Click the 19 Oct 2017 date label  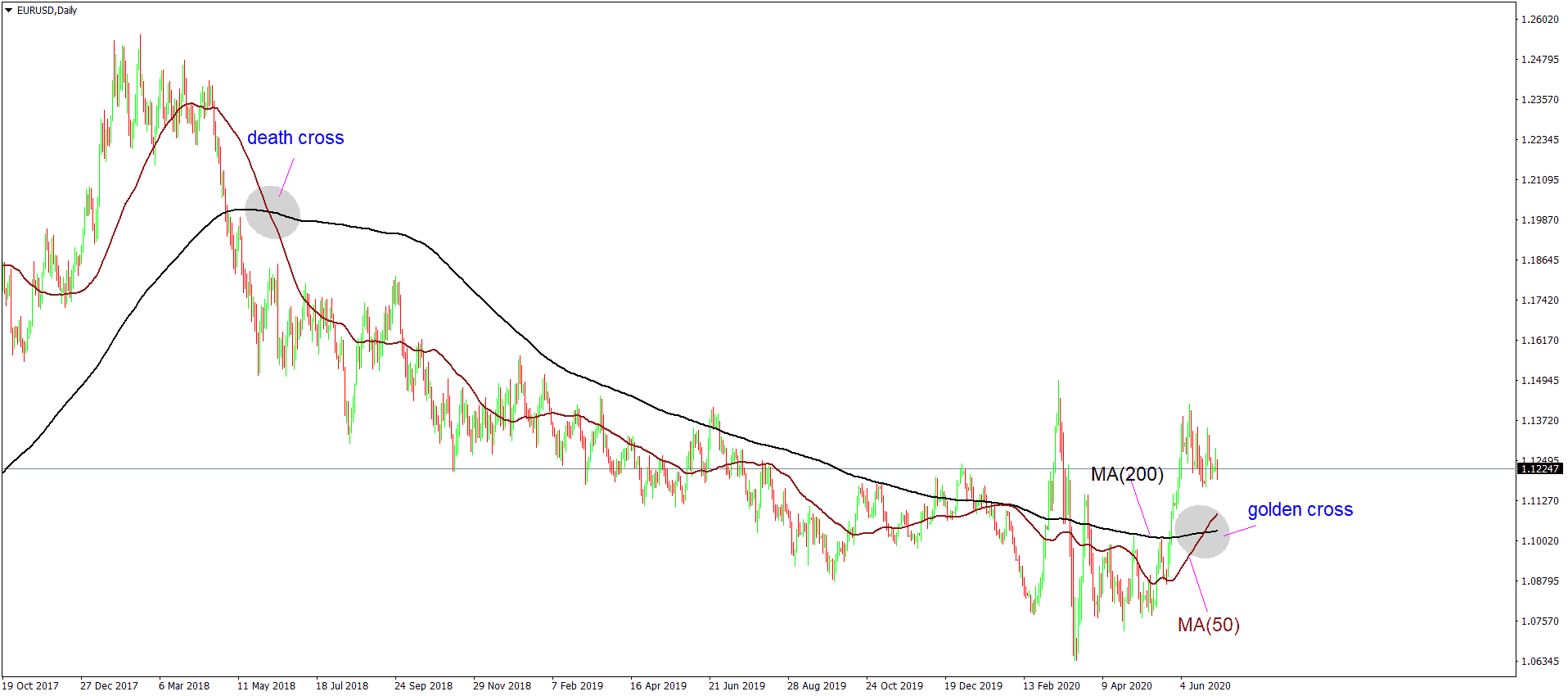[x=31, y=686]
